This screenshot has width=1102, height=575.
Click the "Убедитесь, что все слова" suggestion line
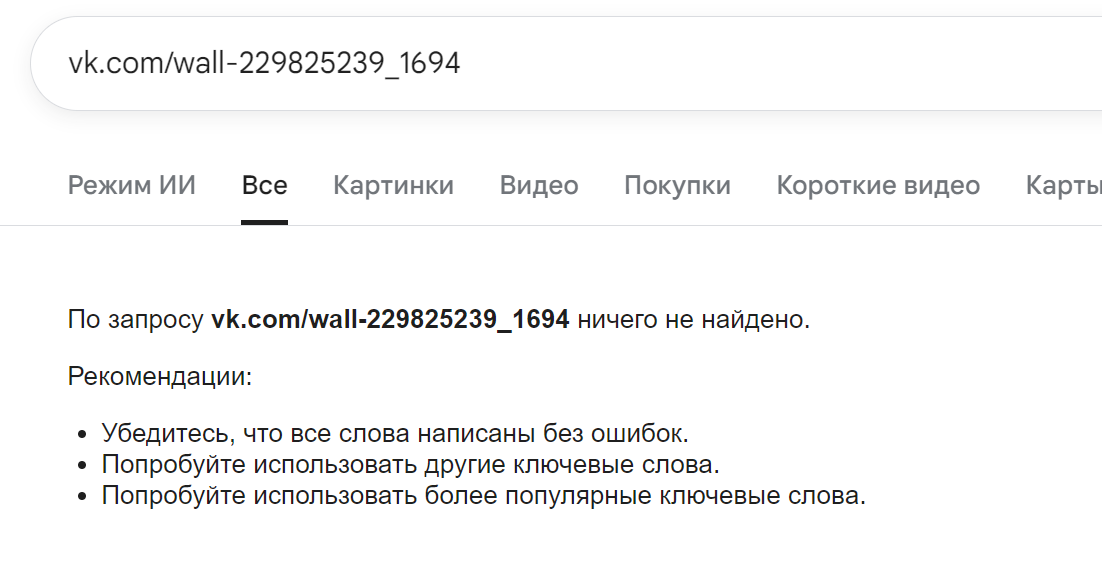point(395,434)
